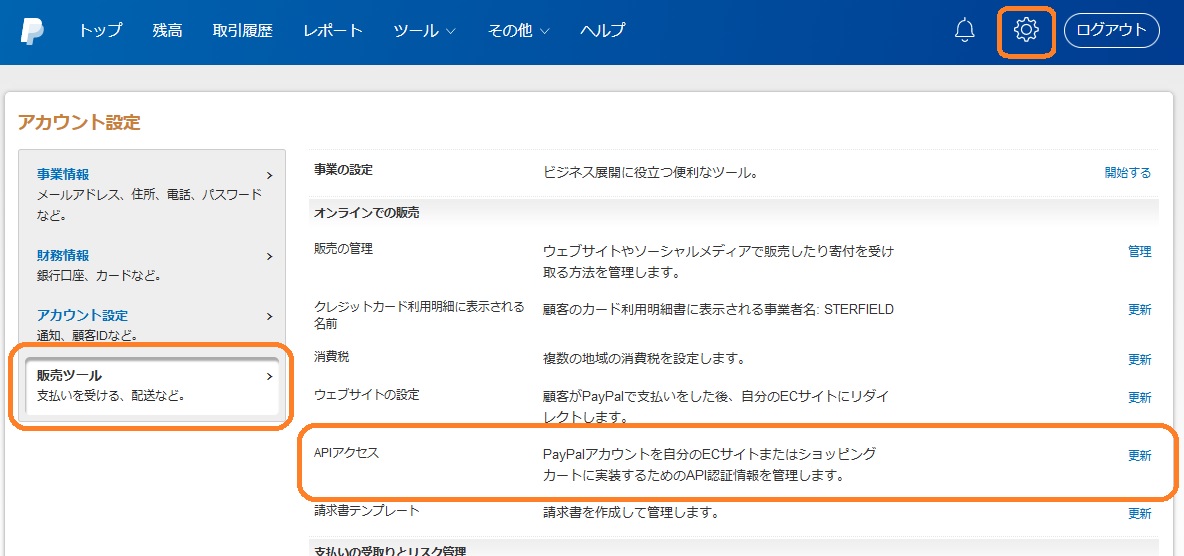
Task: Expand the その他 dropdown menu
Action: click(518, 31)
